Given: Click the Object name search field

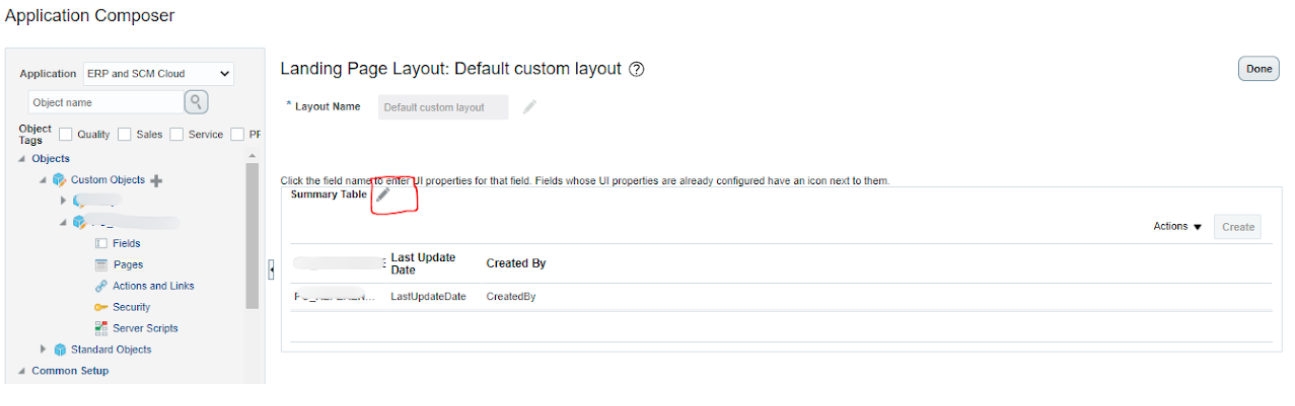Looking at the screenshot, I should coord(104,102).
